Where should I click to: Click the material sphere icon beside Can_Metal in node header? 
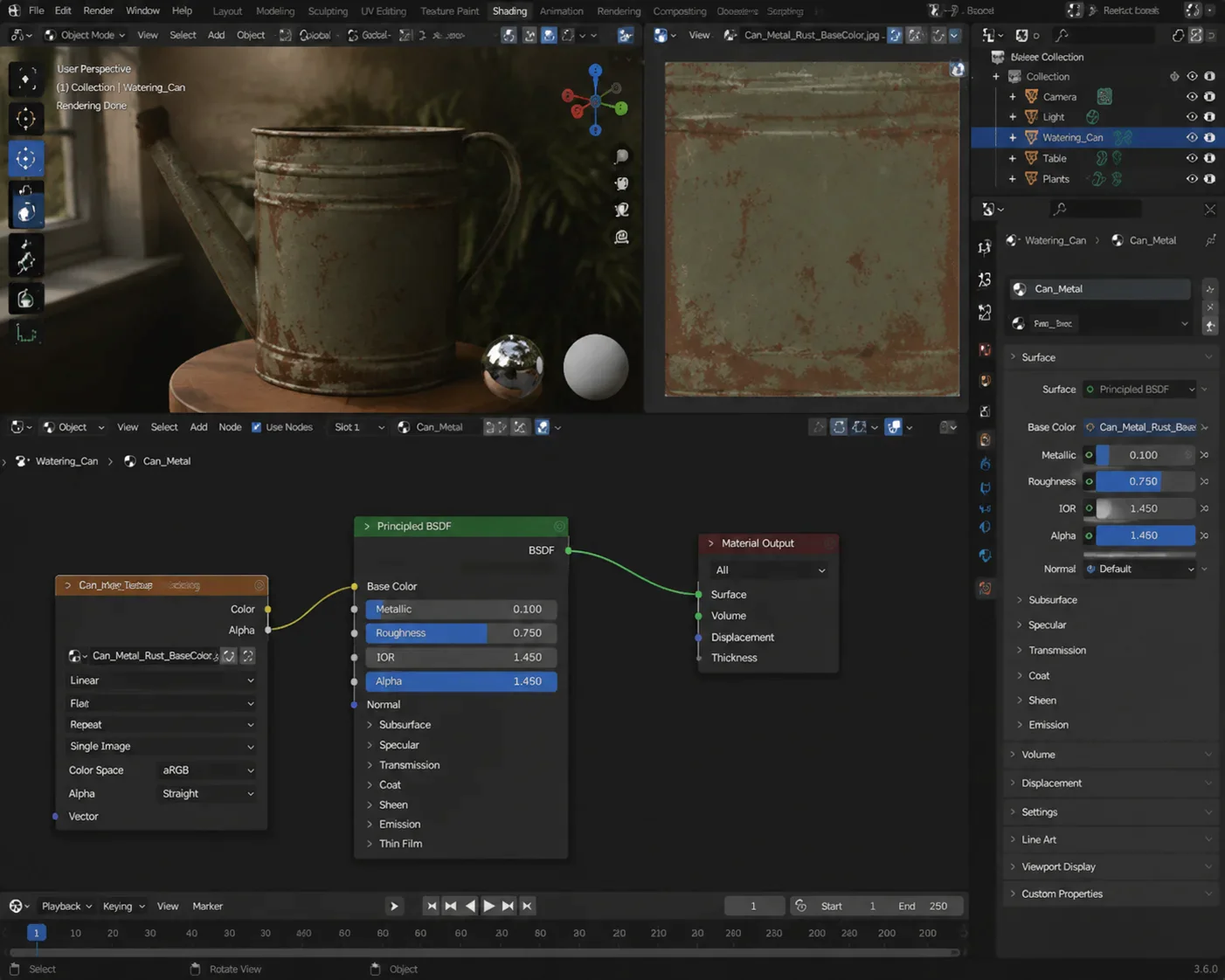pyautogui.click(x=404, y=427)
